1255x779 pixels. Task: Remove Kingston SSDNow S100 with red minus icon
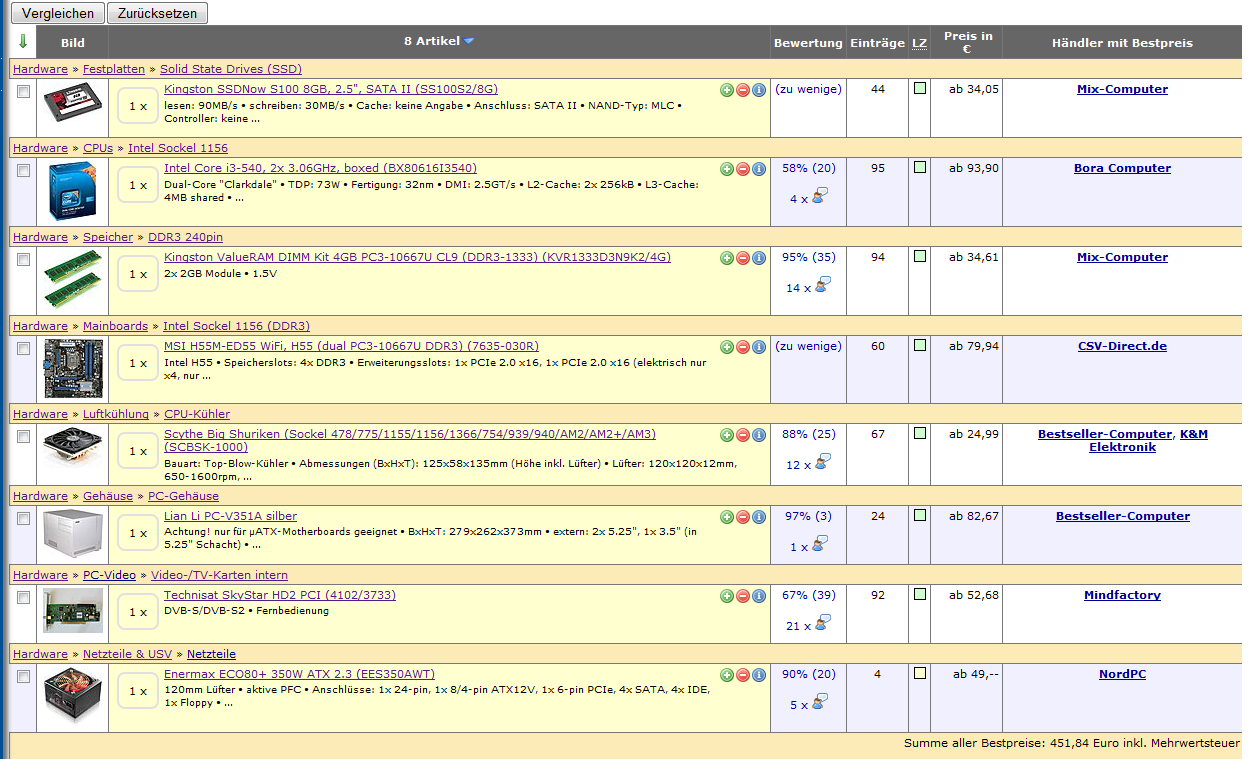(x=743, y=90)
